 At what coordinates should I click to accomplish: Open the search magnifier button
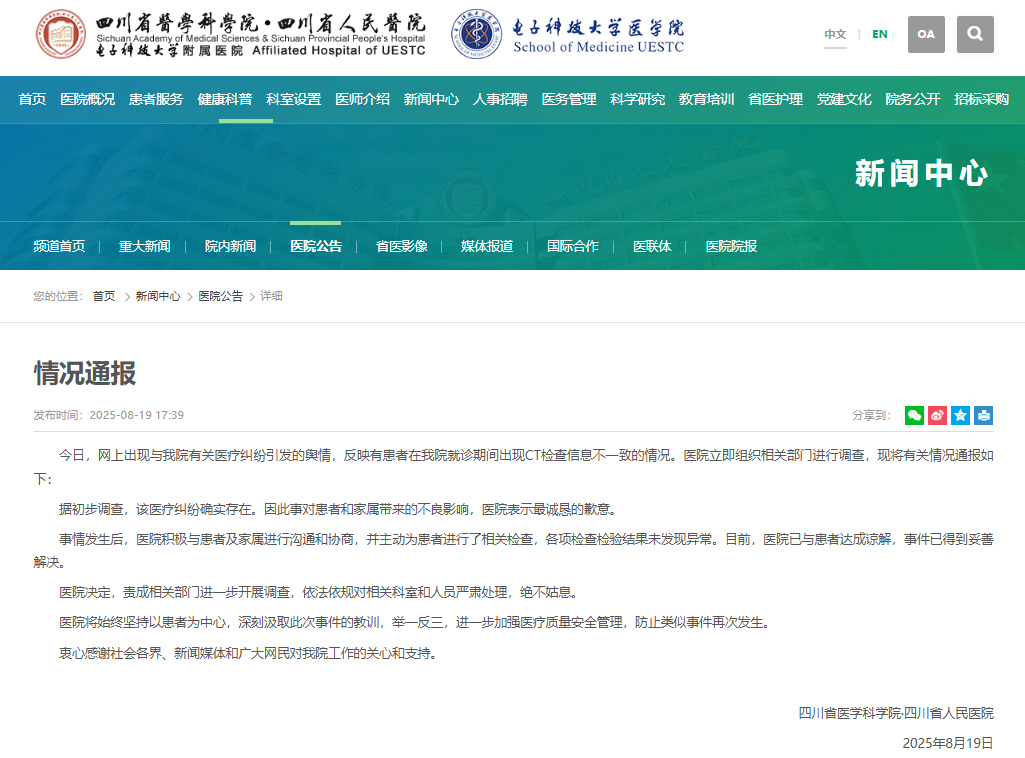tap(975, 34)
